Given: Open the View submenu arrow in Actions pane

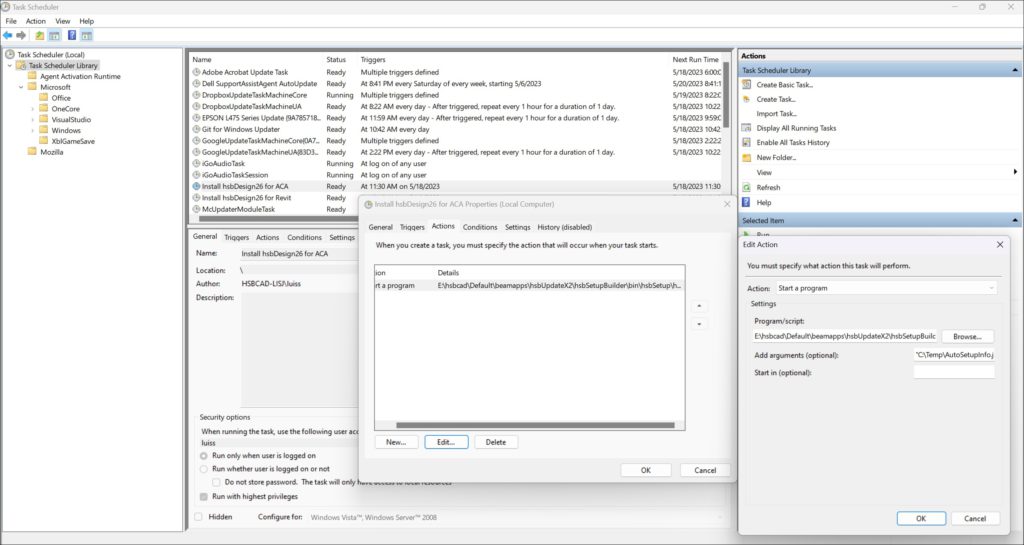Looking at the screenshot, I should click(1016, 172).
